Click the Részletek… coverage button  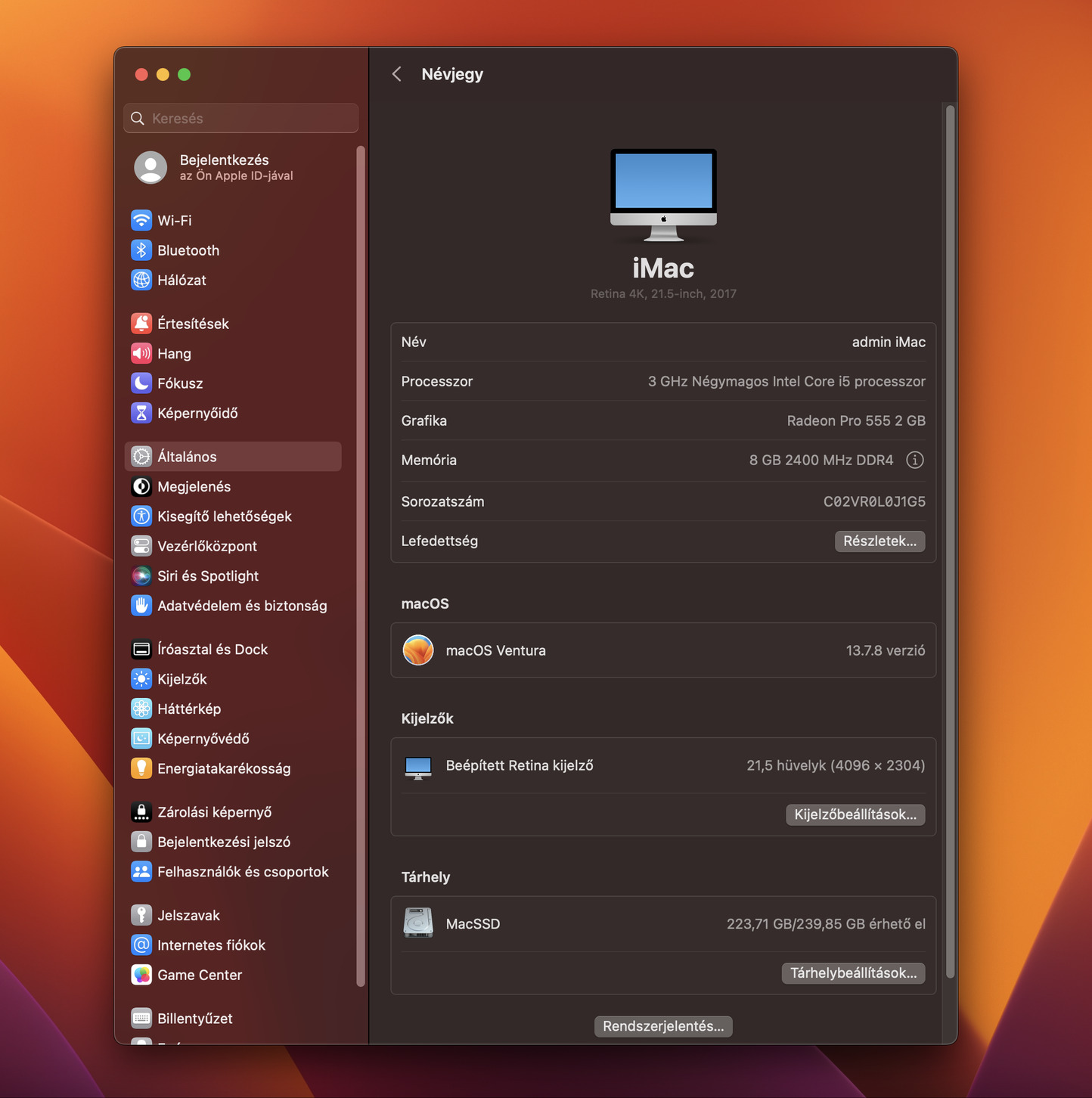click(x=879, y=541)
